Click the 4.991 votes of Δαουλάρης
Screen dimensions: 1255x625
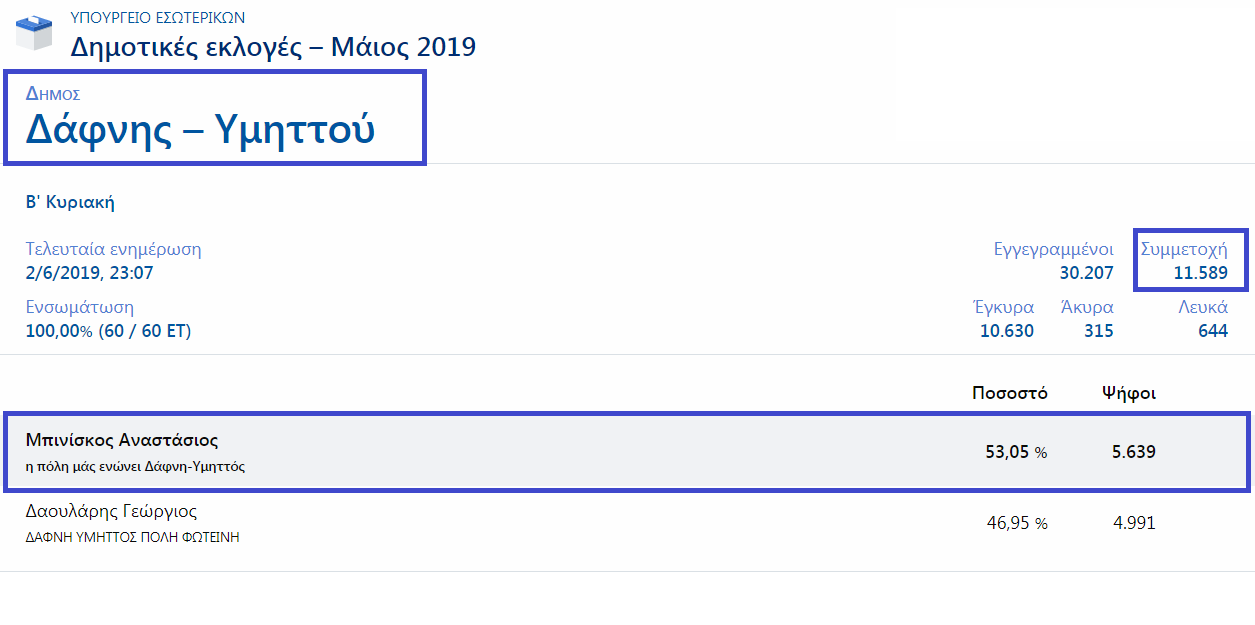[x=1134, y=522]
